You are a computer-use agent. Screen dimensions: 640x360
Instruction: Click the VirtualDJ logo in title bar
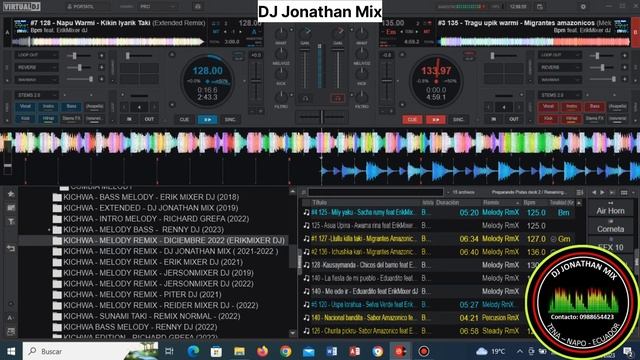pos(22,7)
